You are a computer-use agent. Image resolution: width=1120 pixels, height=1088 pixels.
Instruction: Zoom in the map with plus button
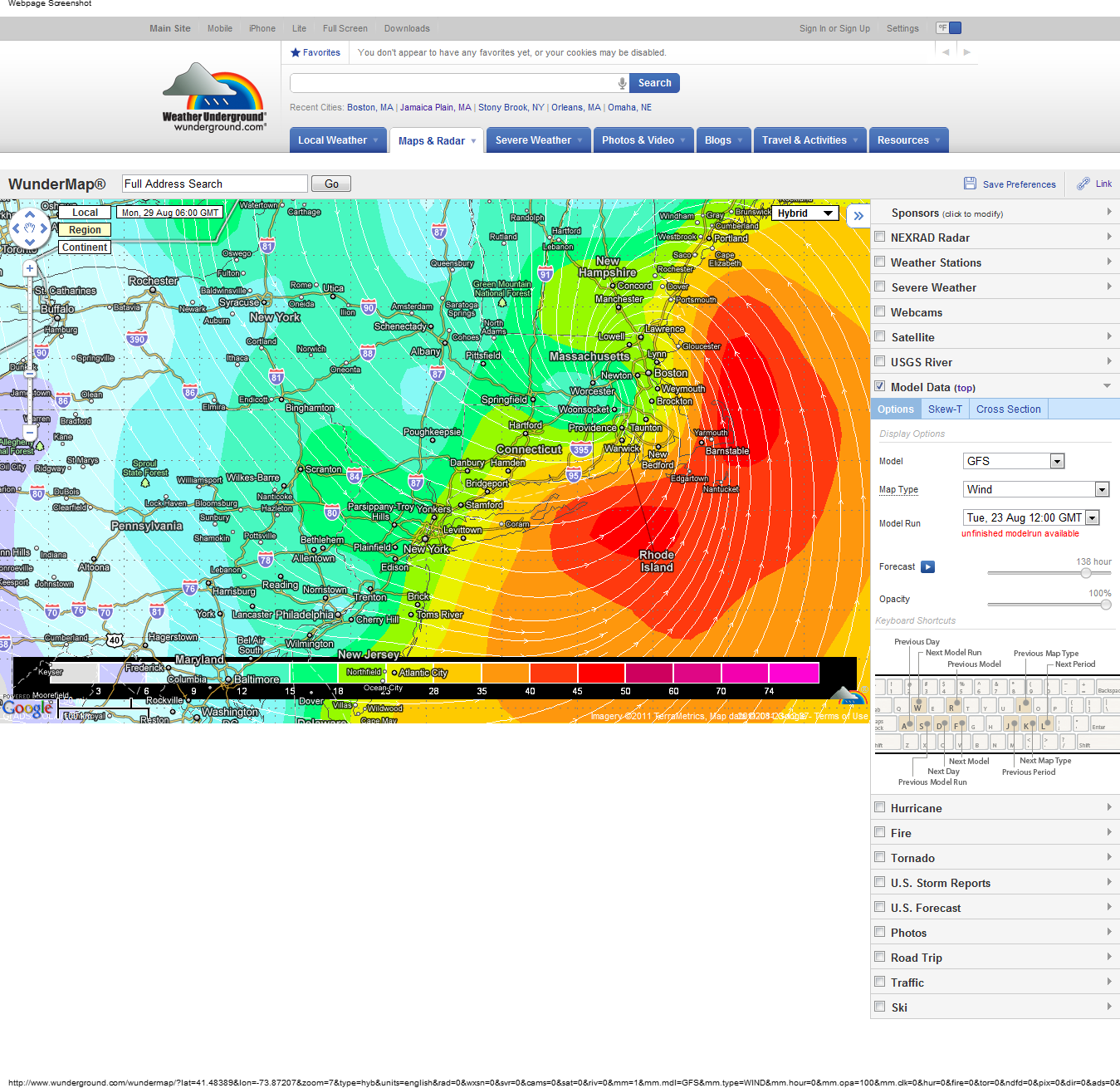[30, 268]
